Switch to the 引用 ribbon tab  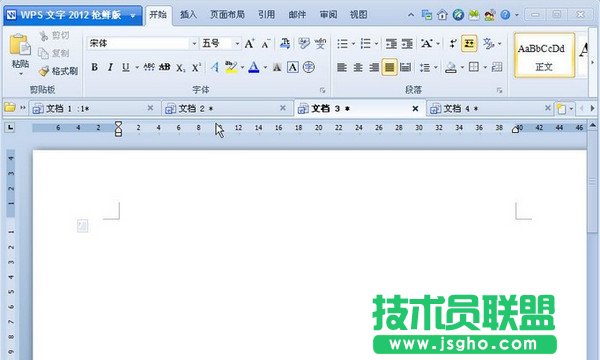pos(266,15)
